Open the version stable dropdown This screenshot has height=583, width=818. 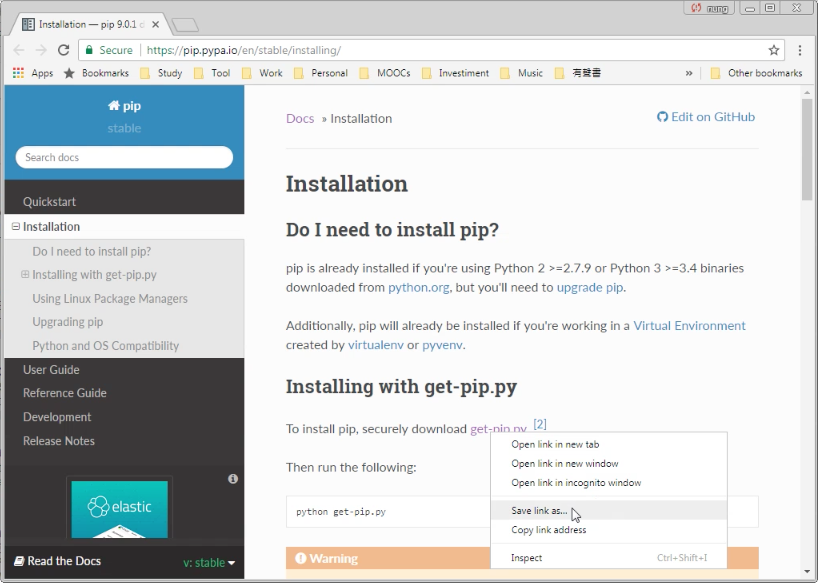209,563
